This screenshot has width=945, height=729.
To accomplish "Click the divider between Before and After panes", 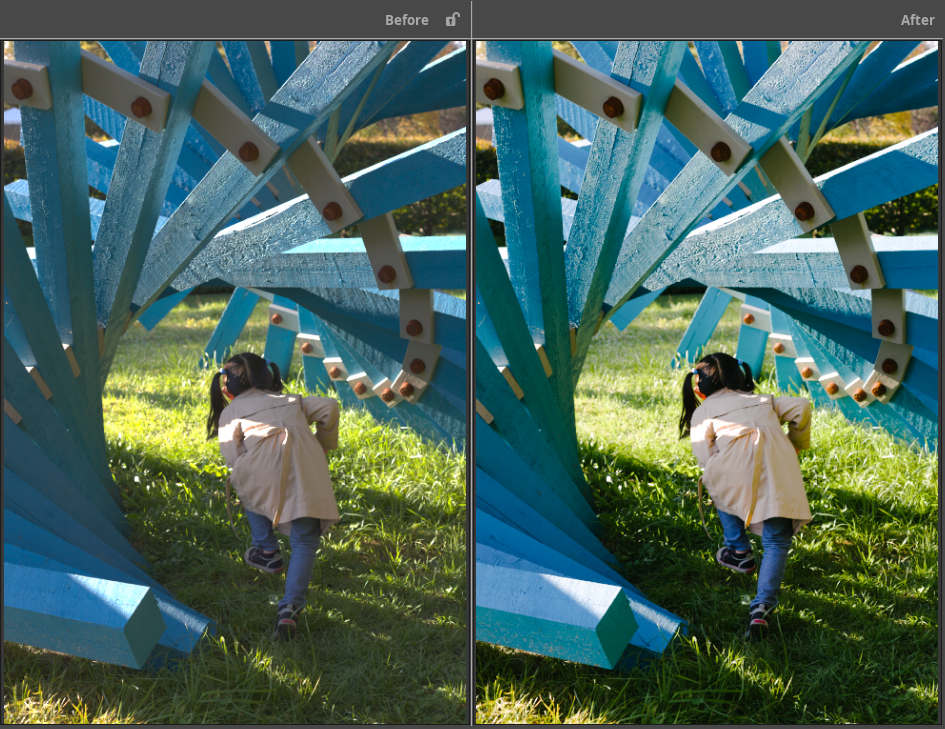I will (472, 380).
